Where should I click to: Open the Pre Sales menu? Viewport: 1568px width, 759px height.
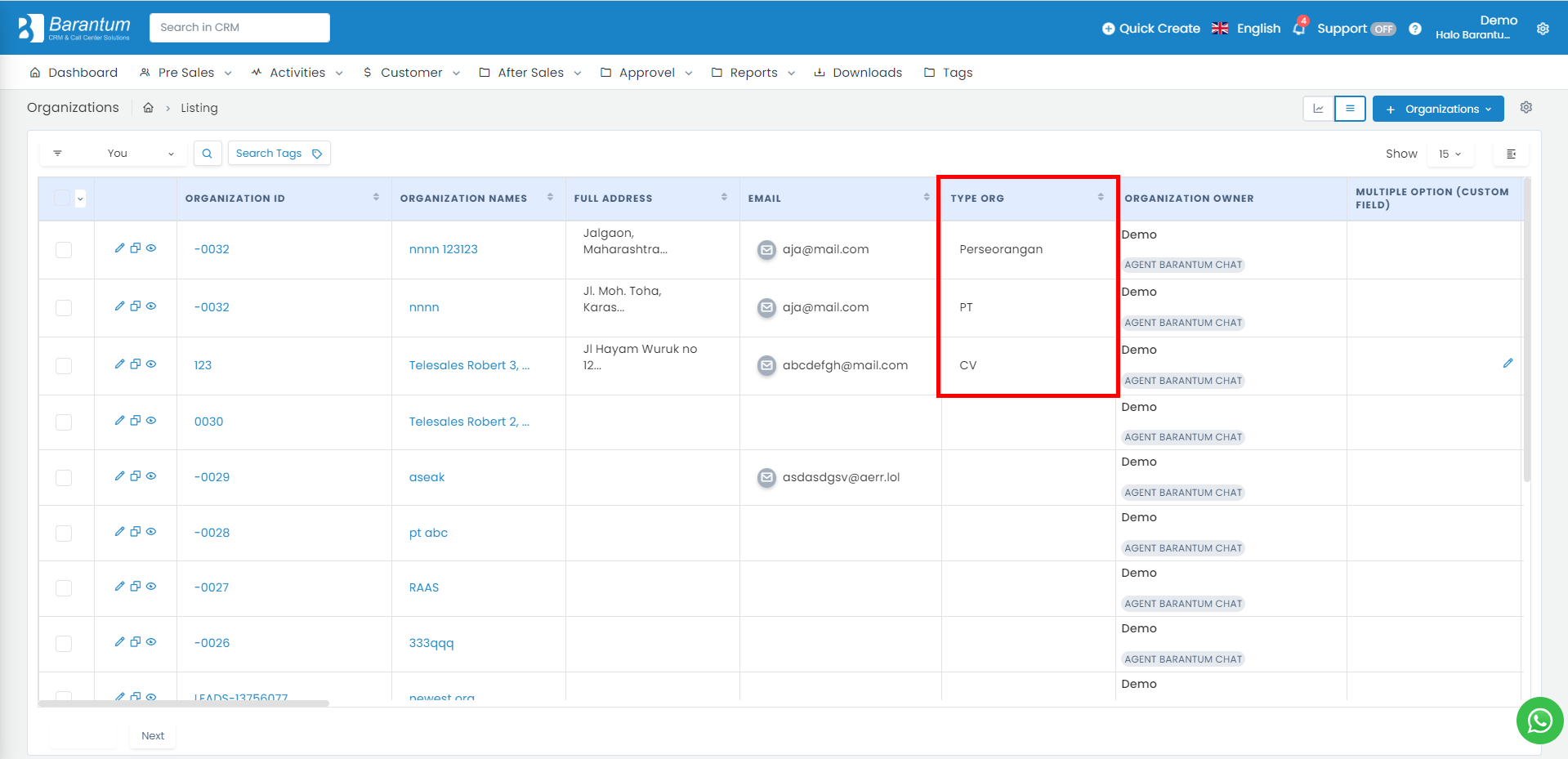pyautogui.click(x=186, y=73)
